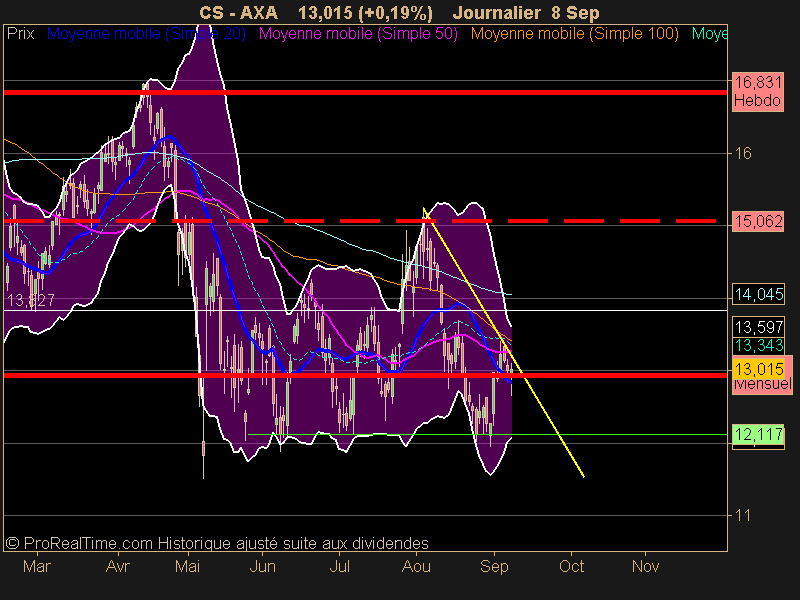The image size is (800, 600).
Task: Select the "Sep" month on the time axis
Action: pyautogui.click(x=494, y=566)
